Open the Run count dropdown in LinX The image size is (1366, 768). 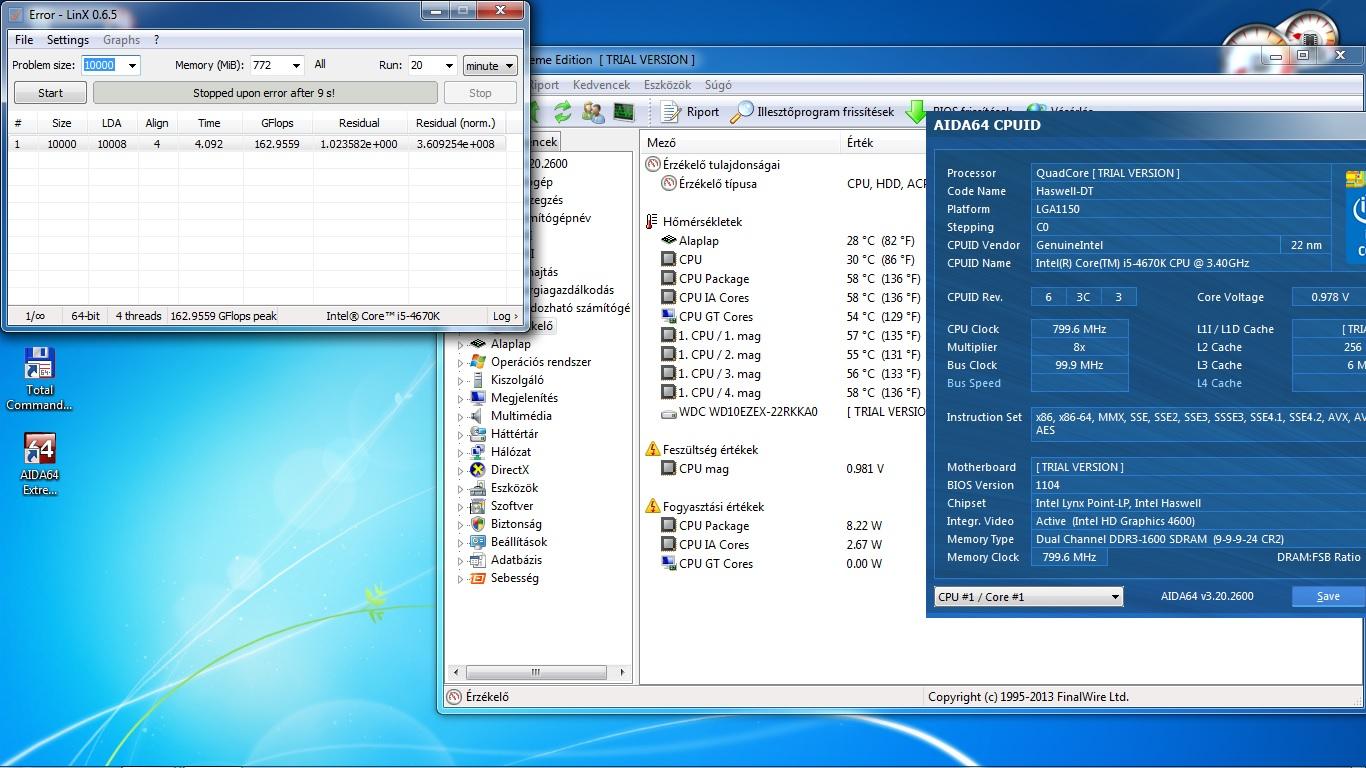(x=449, y=65)
